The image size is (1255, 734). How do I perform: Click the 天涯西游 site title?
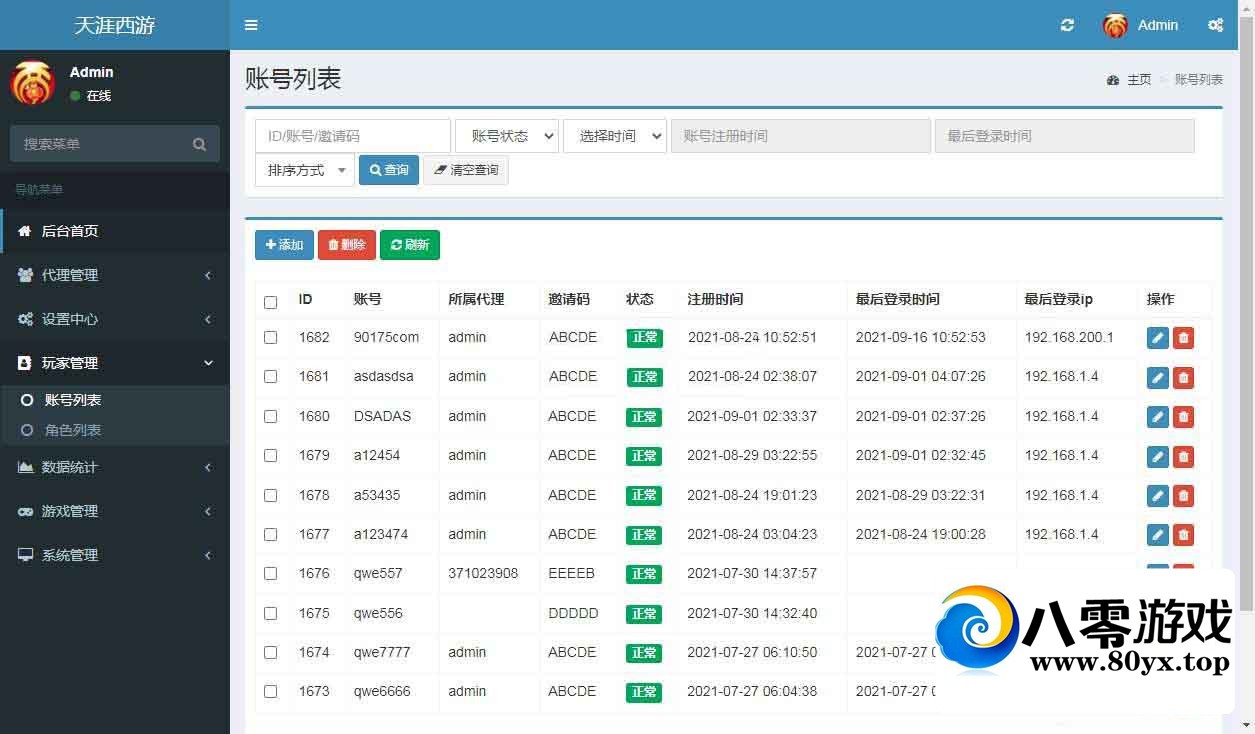[x=115, y=25]
